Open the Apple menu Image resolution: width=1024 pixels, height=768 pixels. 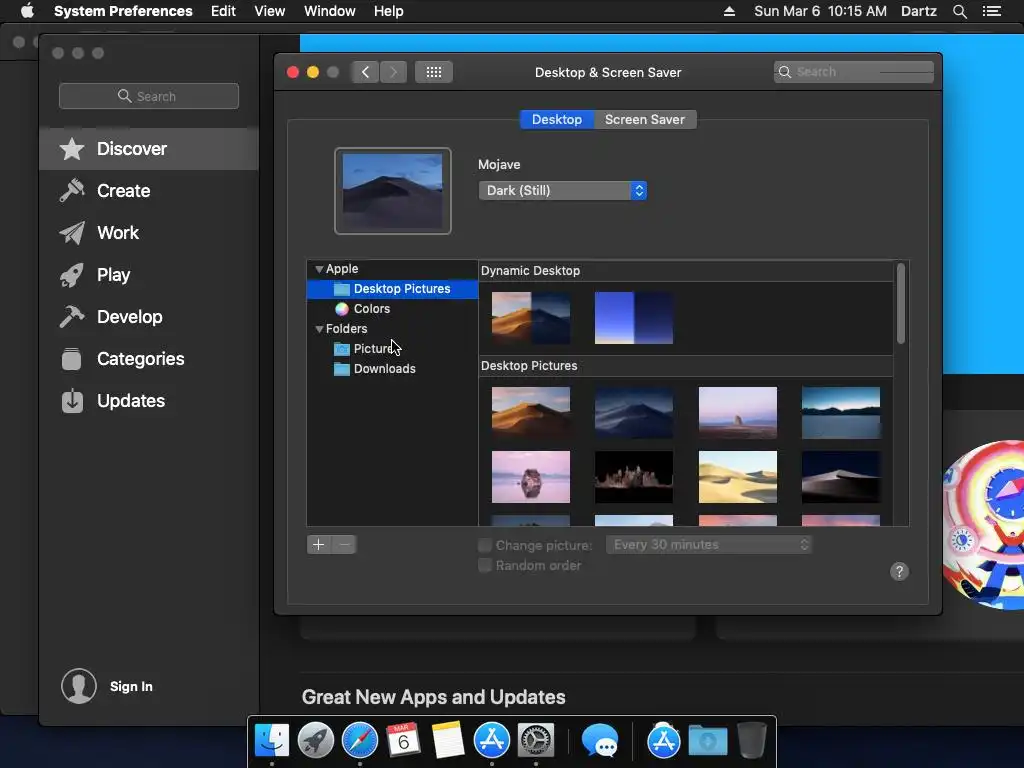pos(27,11)
